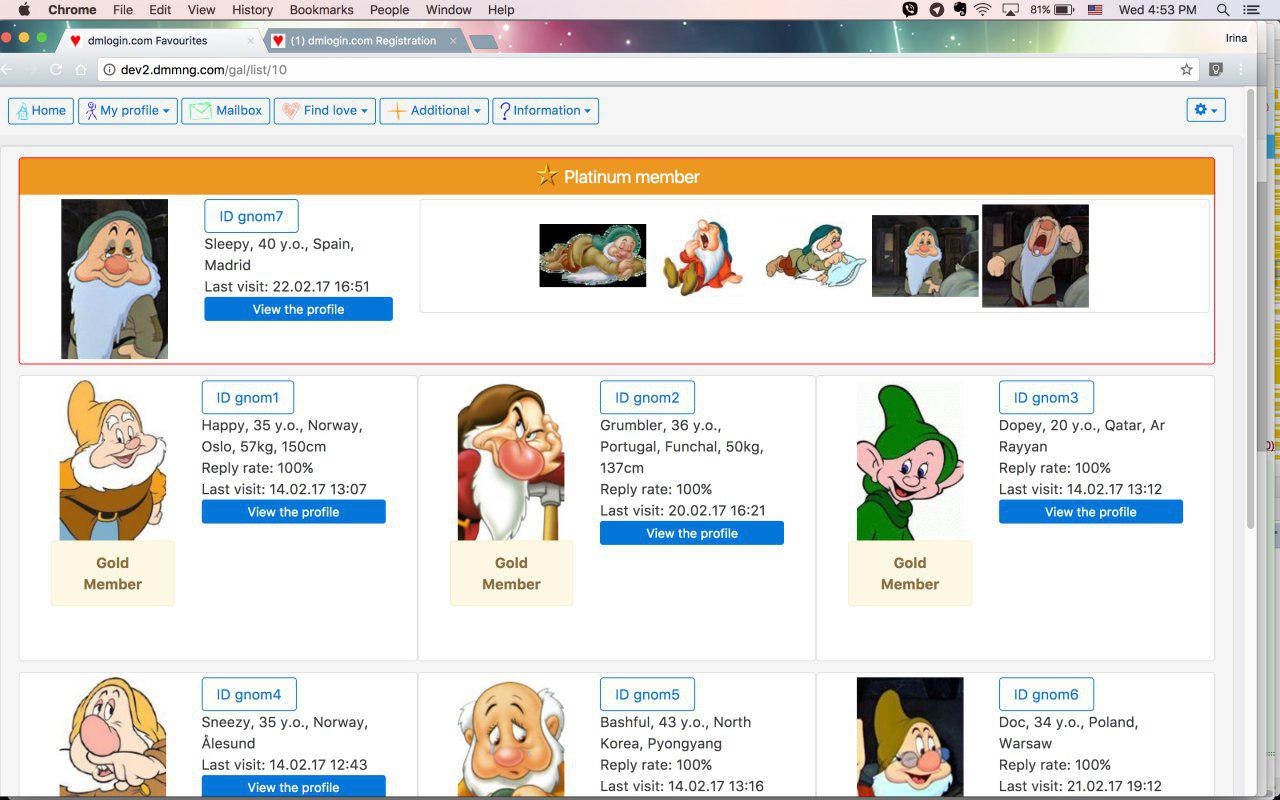Click the Chrome three-dot menu icon
This screenshot has width=1280, height=800.
click(1242, 70)
